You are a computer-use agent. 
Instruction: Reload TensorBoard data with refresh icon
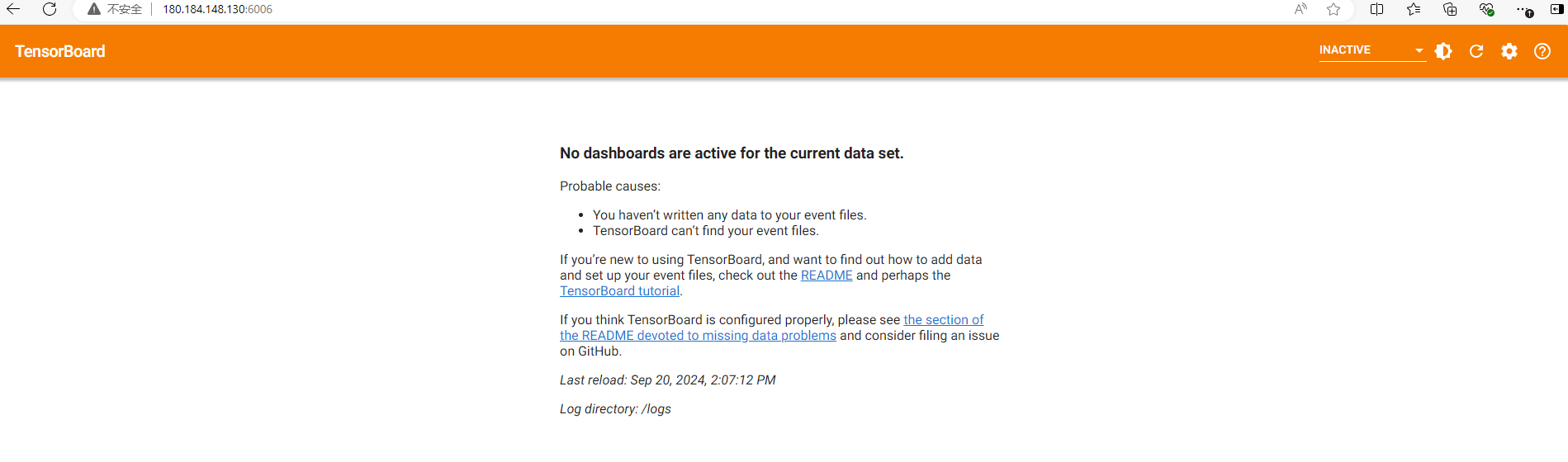[x=1476, y=51]
